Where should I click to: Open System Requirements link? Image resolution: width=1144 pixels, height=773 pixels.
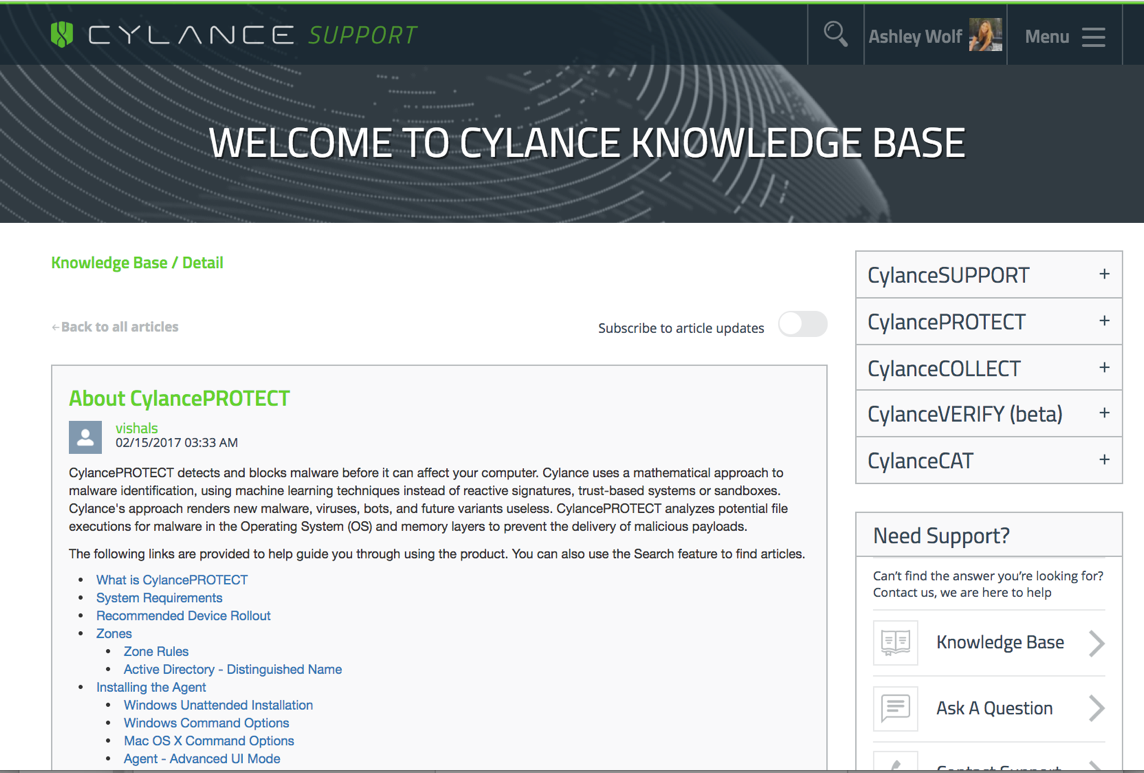tap(159, 598)
